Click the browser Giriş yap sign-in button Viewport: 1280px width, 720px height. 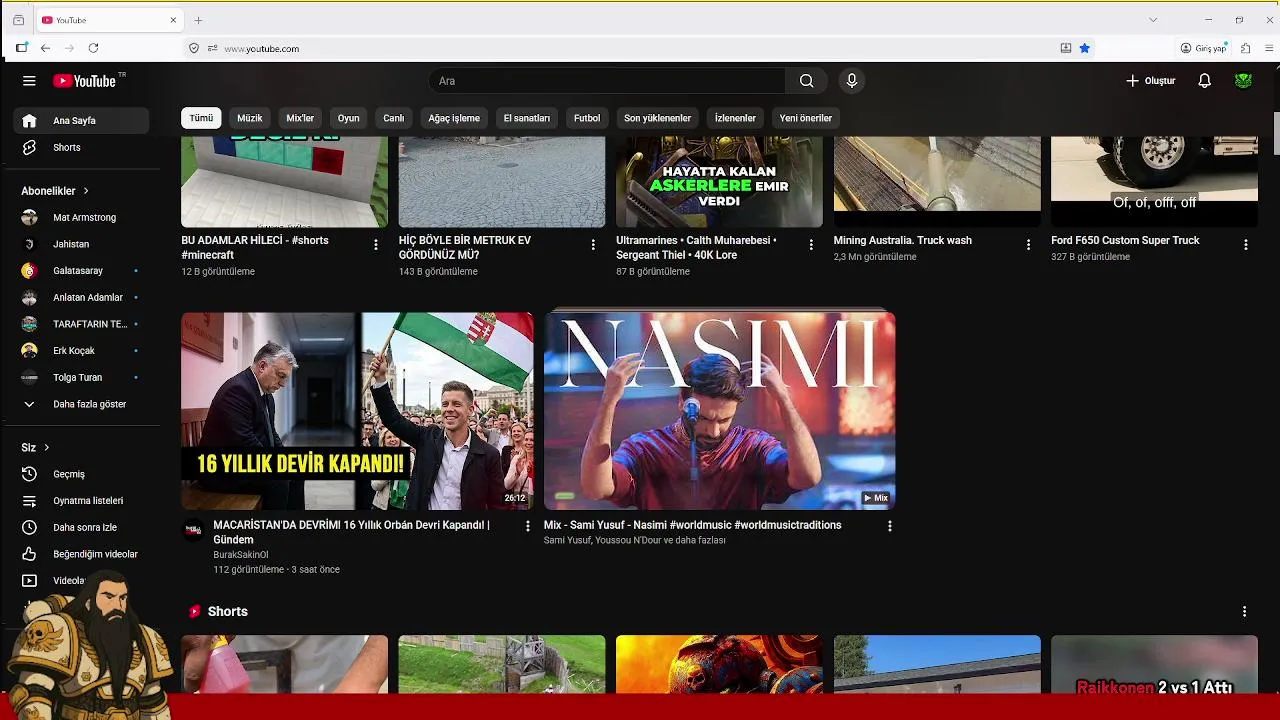click(x=1203, y=48)
